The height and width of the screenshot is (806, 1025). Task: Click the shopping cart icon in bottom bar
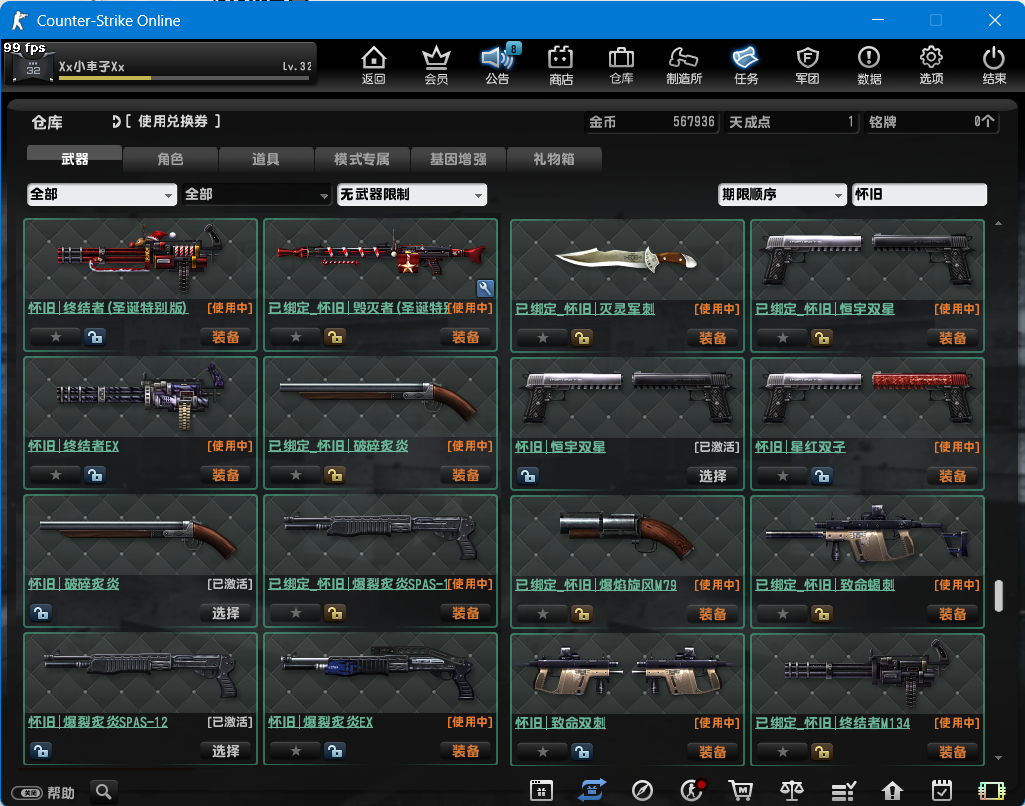point(741,791)
